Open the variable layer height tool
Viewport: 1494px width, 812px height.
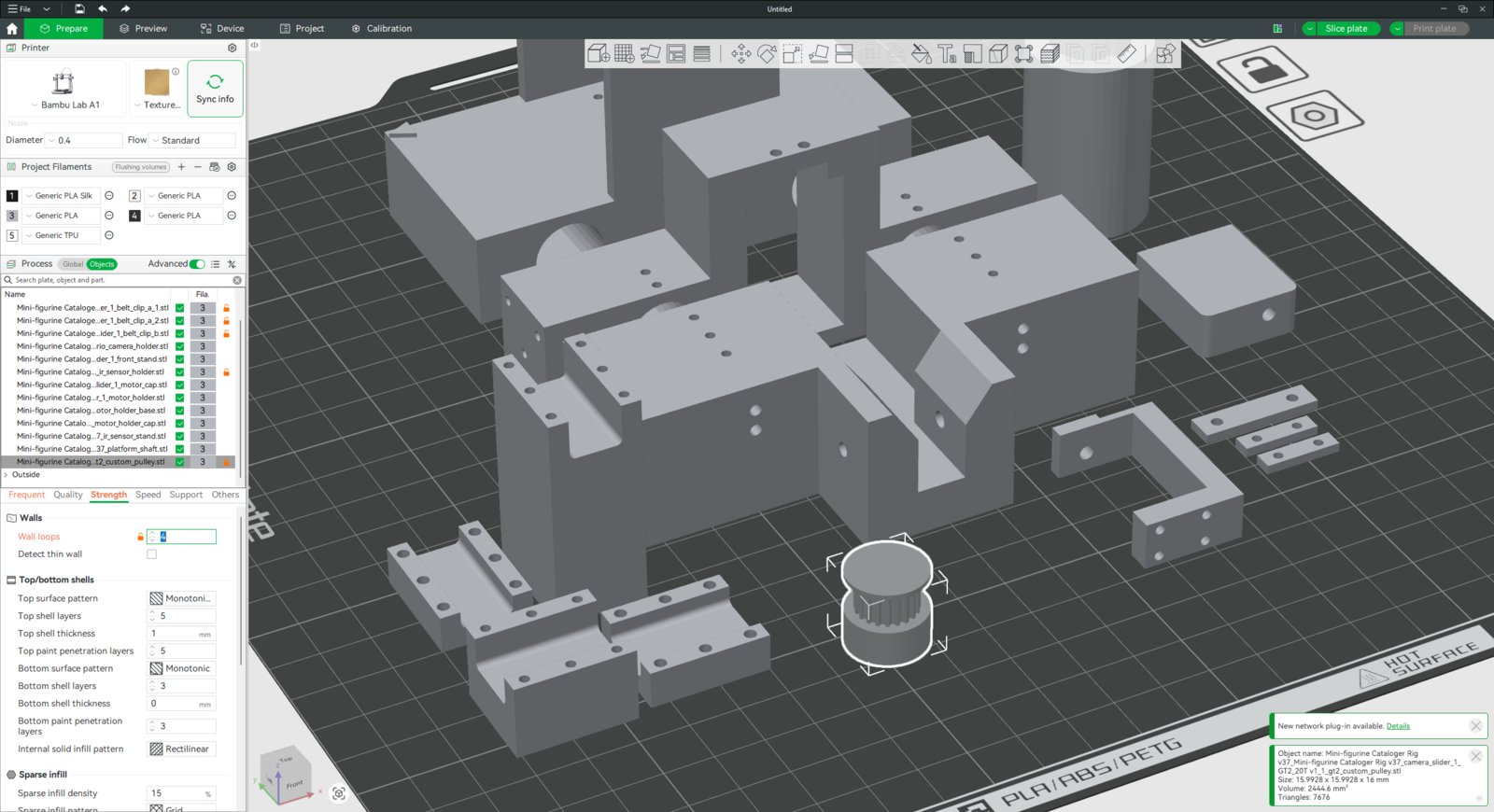702,54
